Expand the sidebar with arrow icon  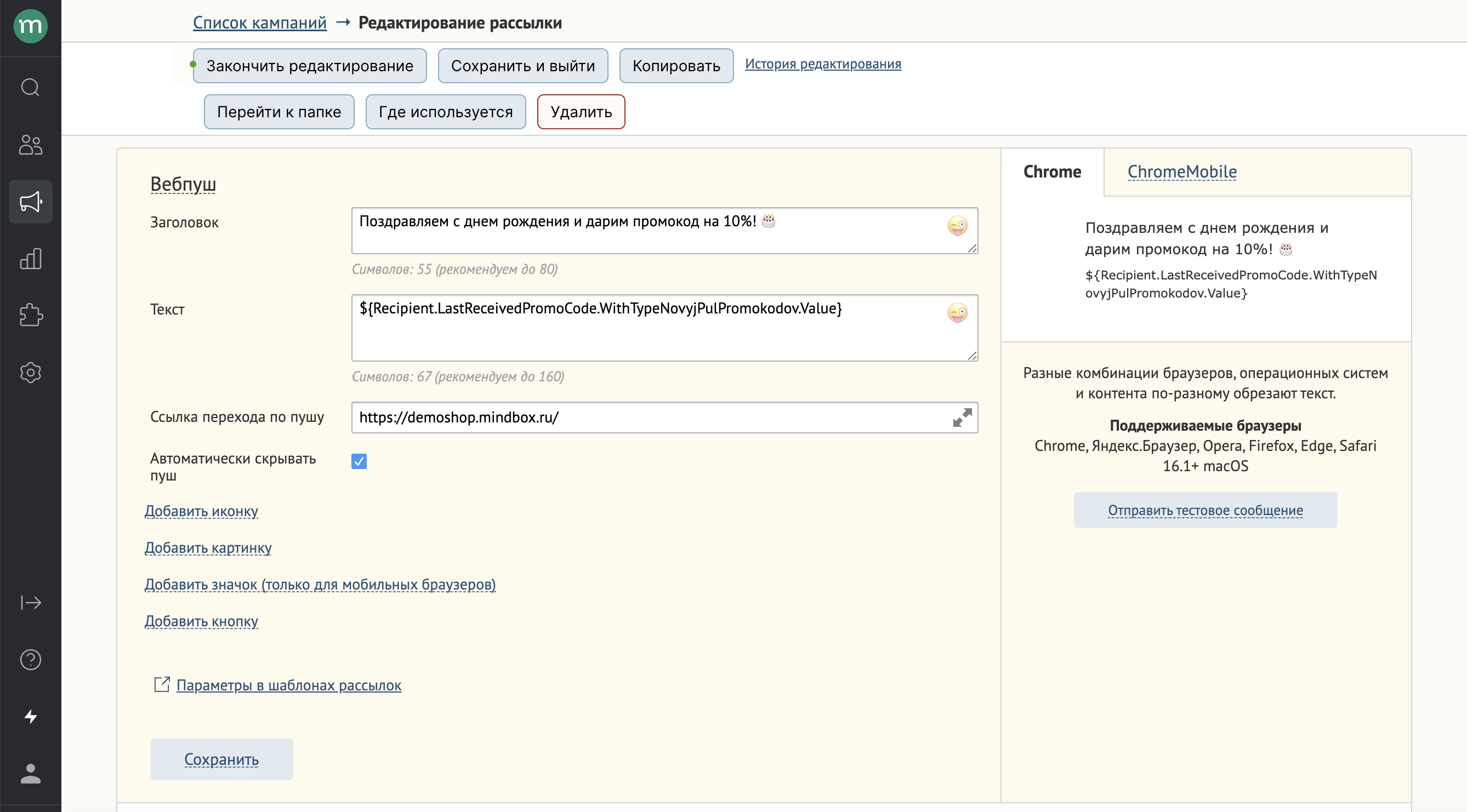(x=30, y=603)
